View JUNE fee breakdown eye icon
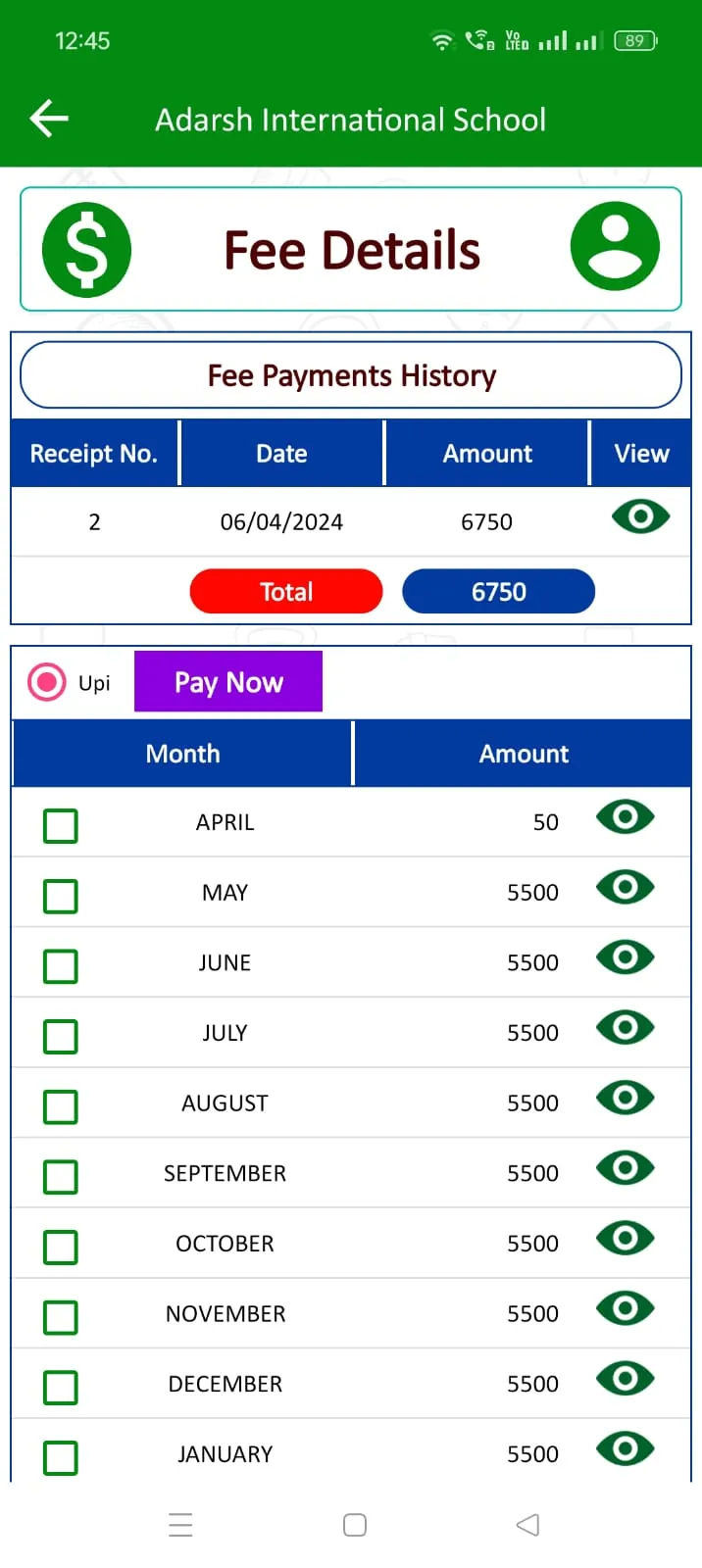 pos(625,956)
